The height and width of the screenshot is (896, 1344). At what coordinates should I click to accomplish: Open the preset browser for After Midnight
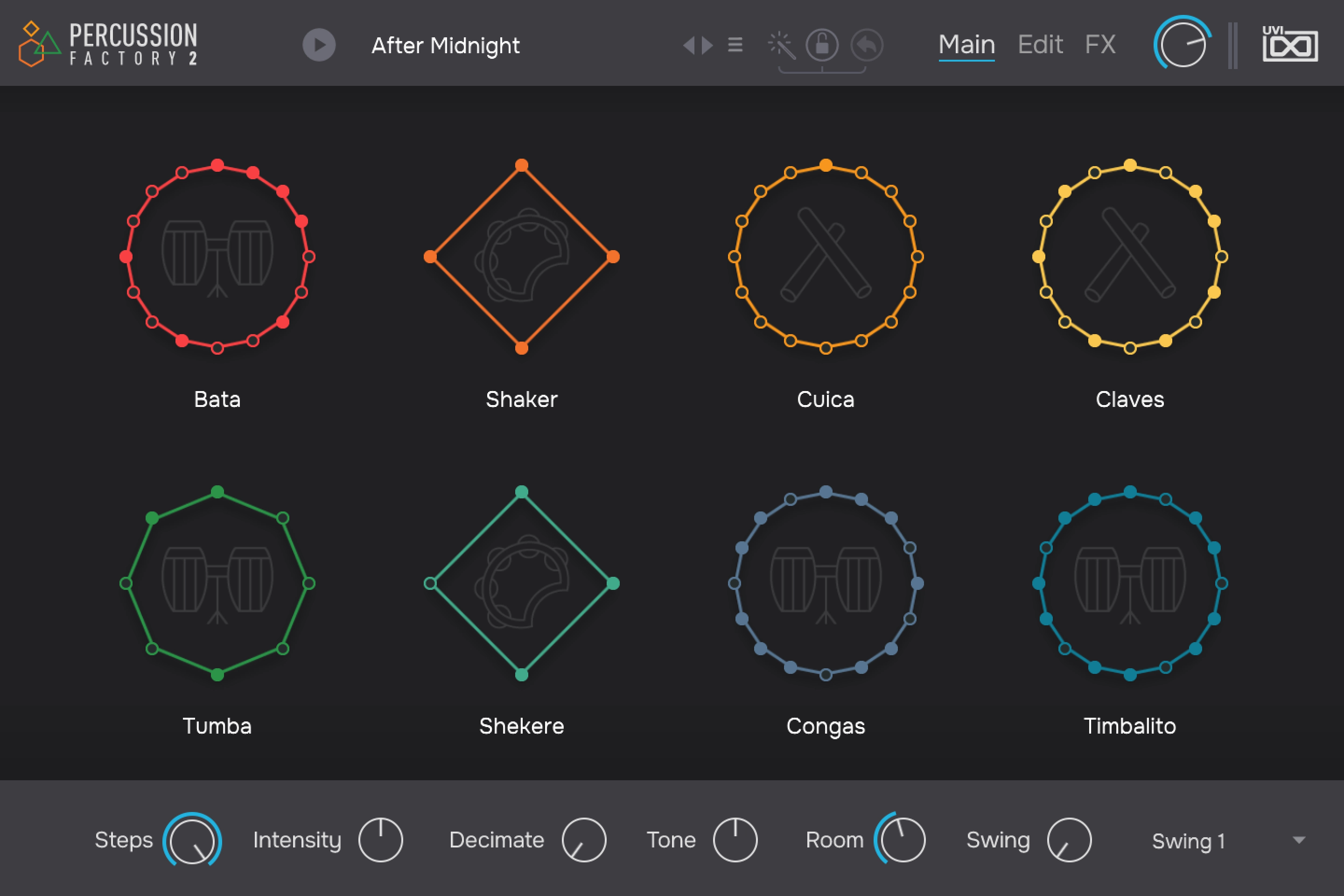pos(446,46)
